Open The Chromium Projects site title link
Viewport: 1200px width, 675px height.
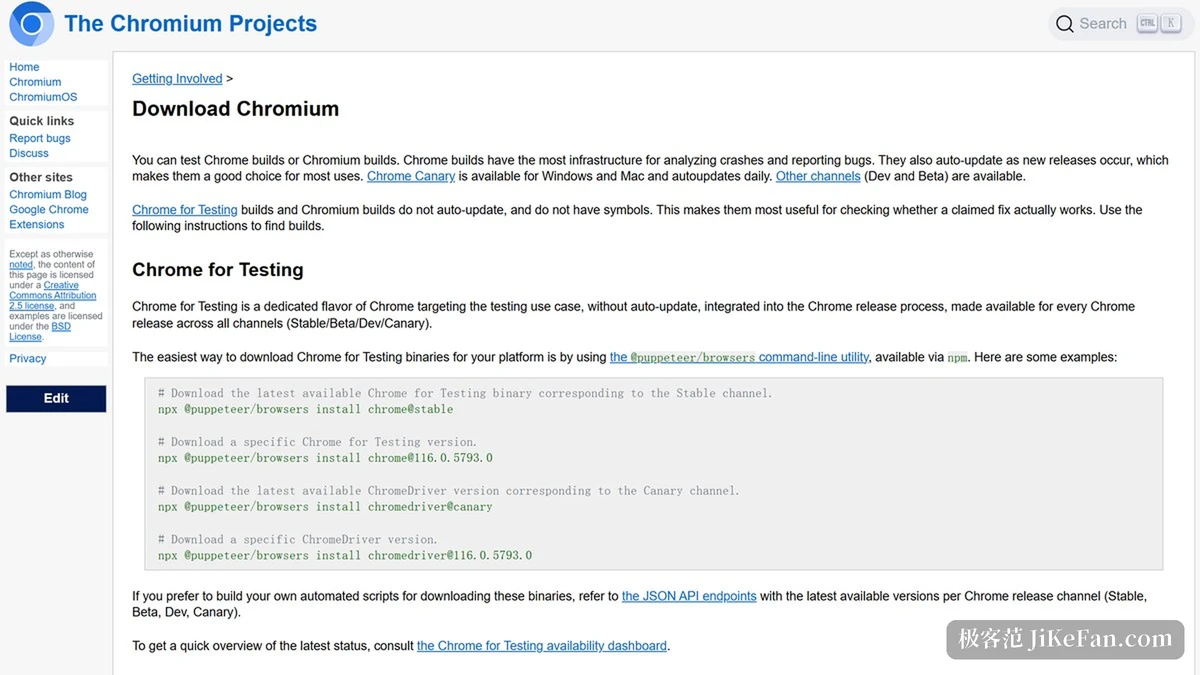coord(190,24)
